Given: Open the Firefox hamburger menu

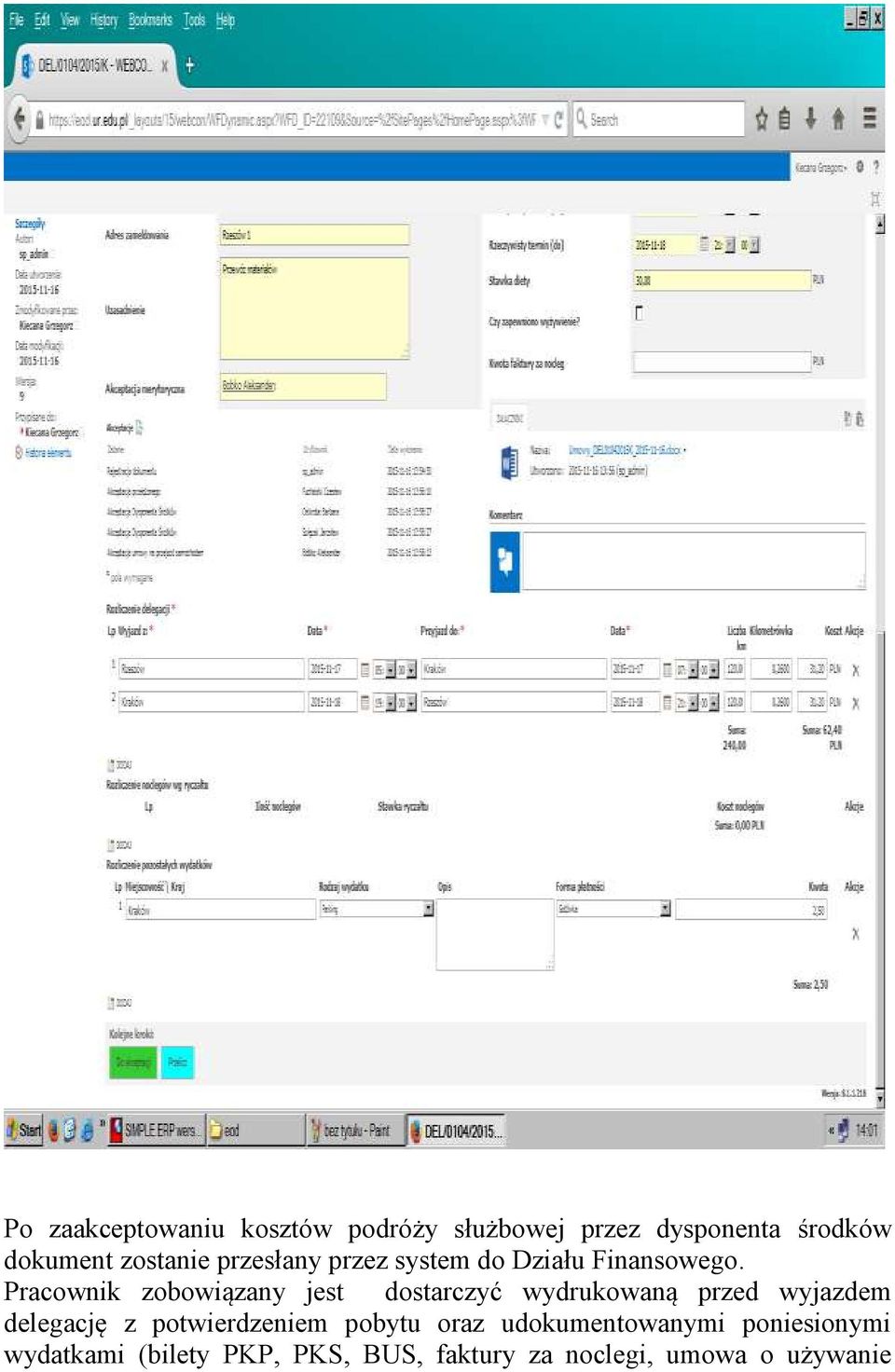Looking at the screenshot, I should [x=869, y=118].
